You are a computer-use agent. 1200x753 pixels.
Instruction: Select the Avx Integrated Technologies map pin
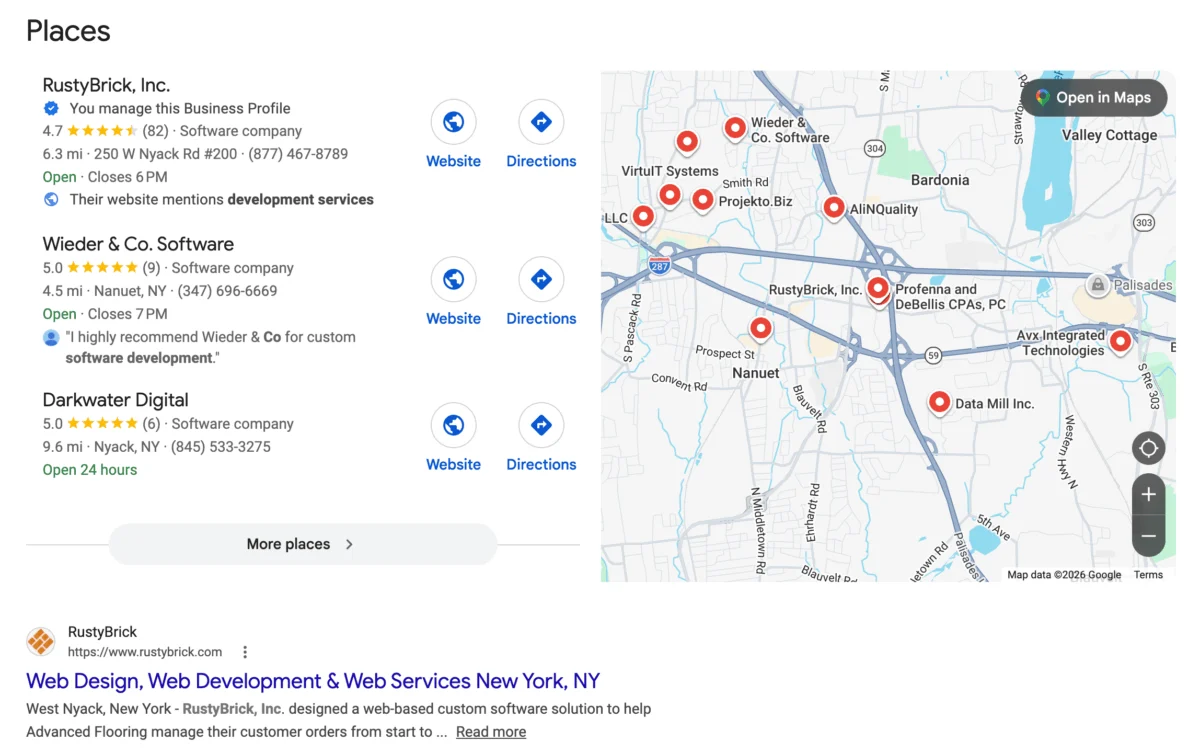1121,341
